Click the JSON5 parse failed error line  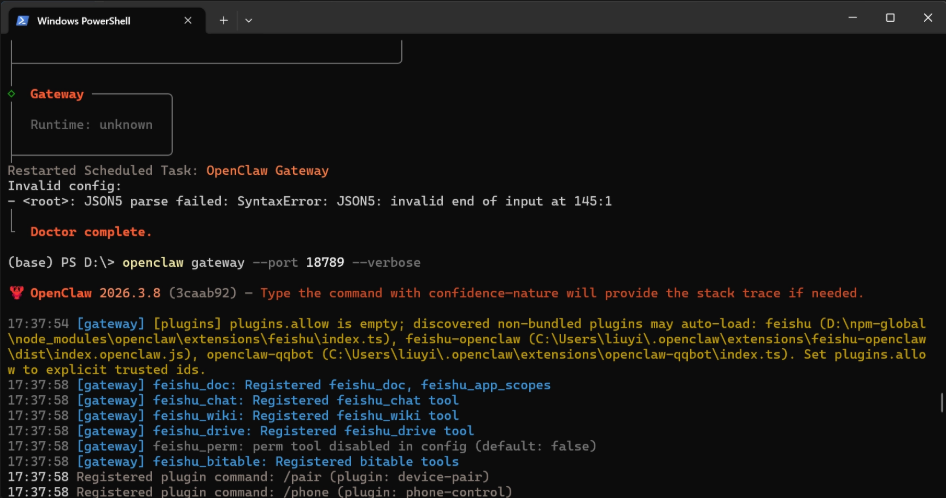(x=310, y=201)
